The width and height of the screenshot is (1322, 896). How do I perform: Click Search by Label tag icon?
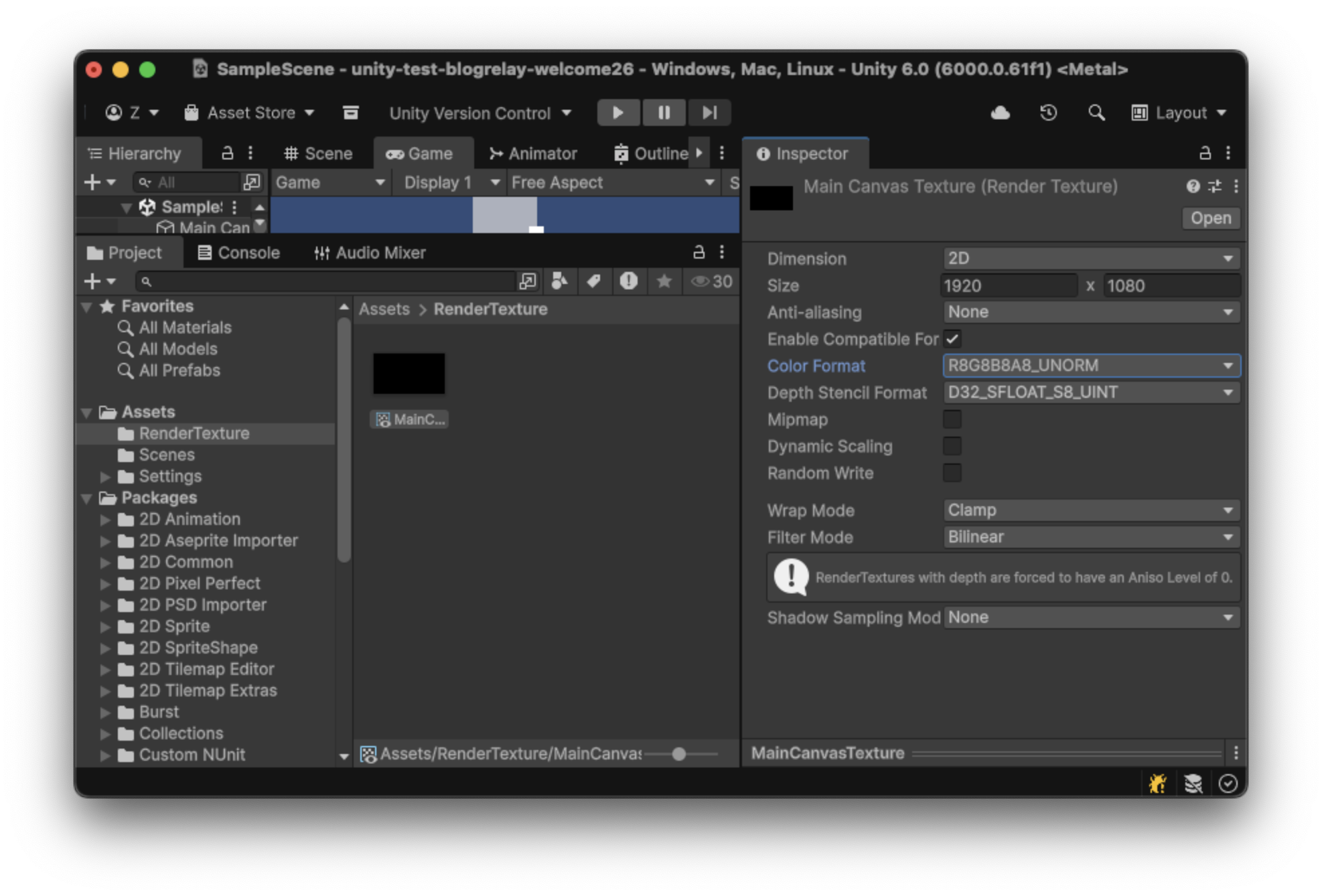click(593, 281)
